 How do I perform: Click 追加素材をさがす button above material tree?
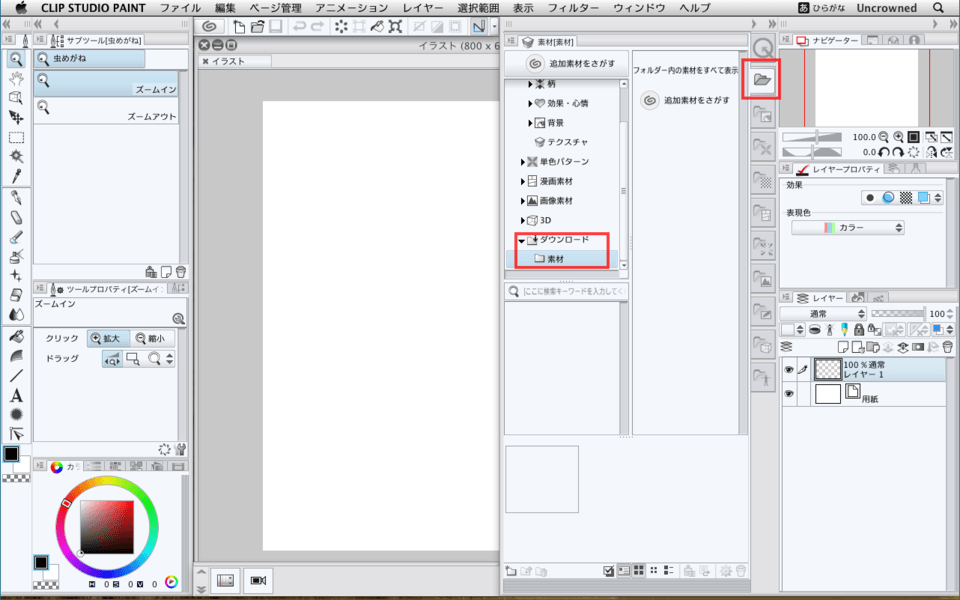[565, 63]
